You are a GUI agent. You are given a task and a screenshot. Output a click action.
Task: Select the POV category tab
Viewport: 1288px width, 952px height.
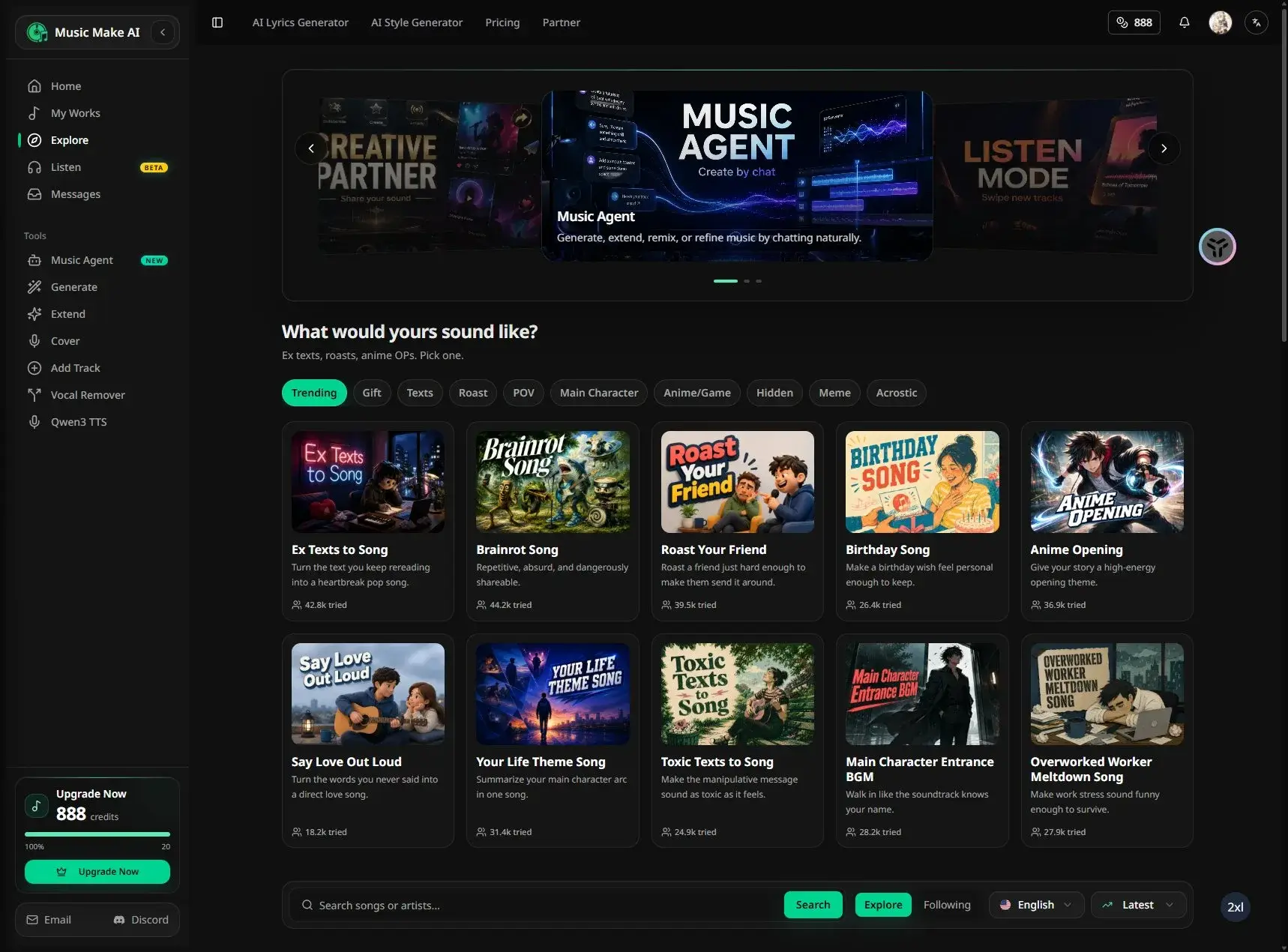pos(523,393)
